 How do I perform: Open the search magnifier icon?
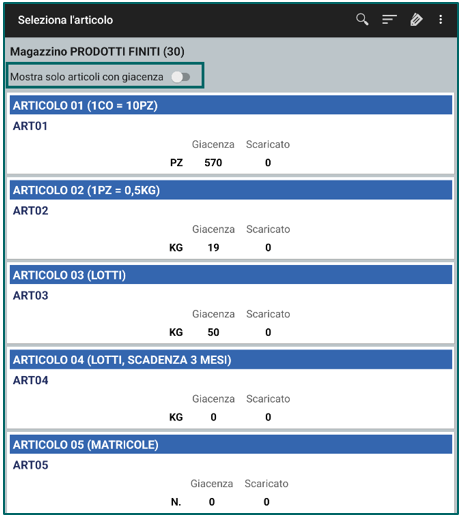tap(362, 20)
